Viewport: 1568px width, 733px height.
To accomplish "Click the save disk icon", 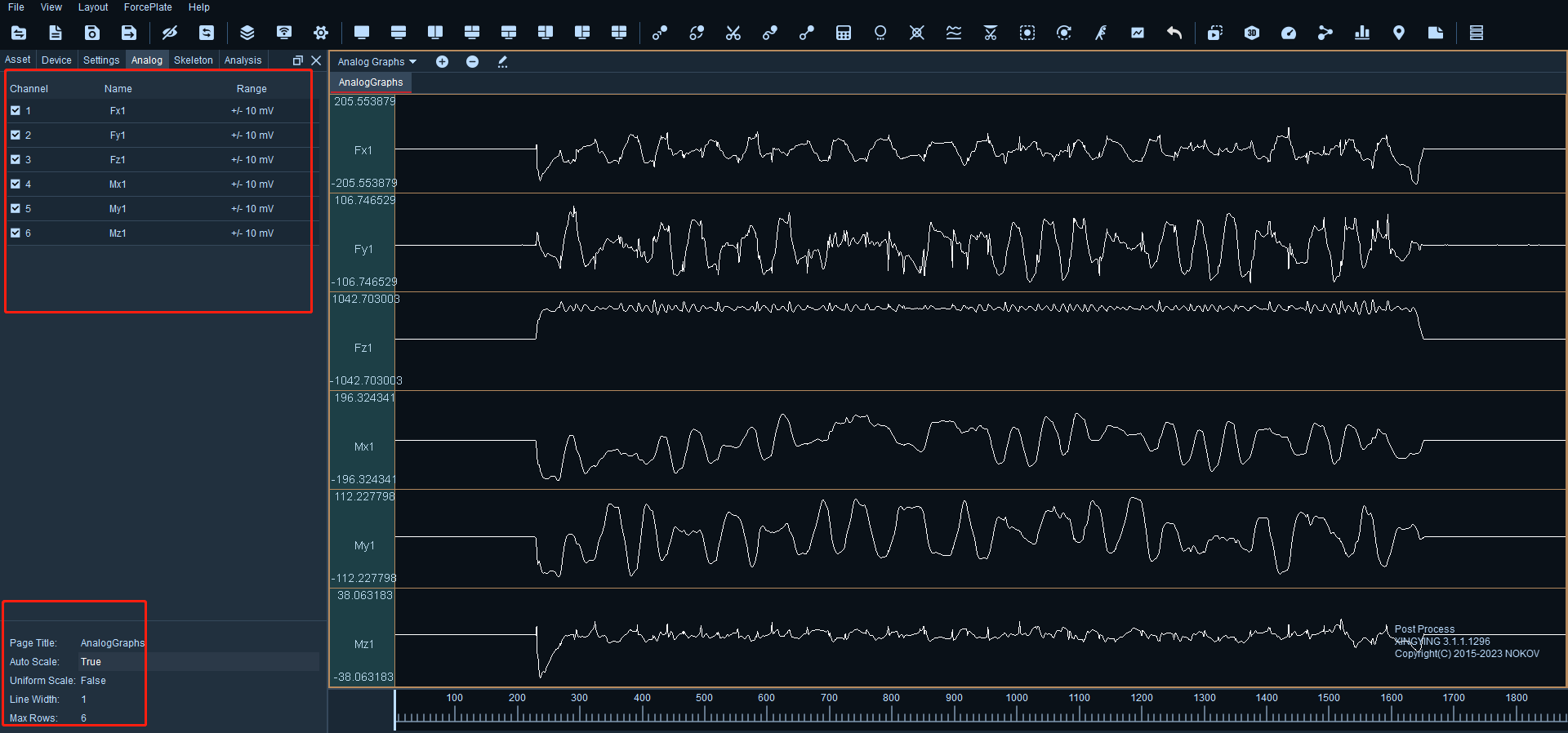I will click(92, 33).
